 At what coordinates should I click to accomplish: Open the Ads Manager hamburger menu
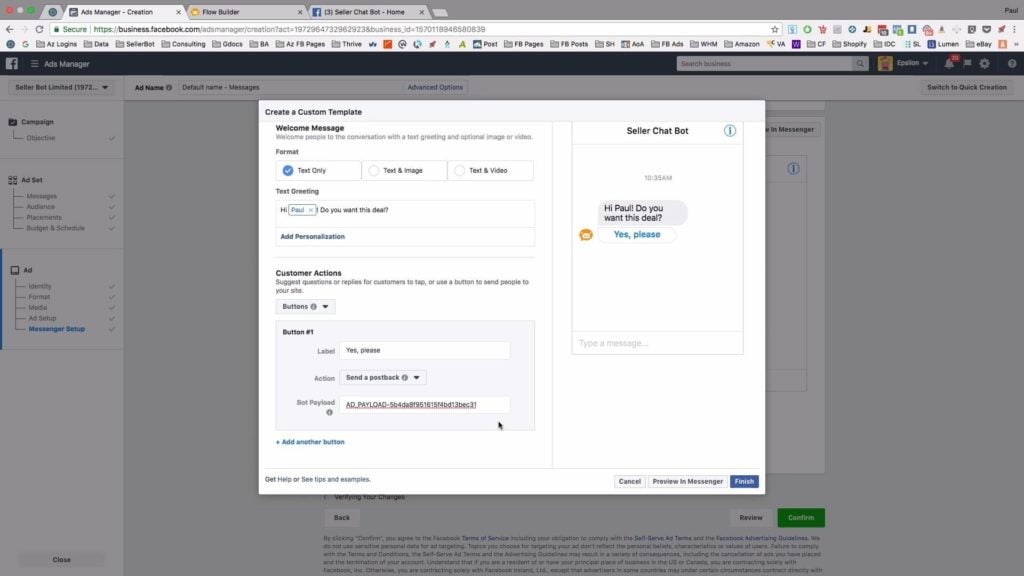click(34, 63)
